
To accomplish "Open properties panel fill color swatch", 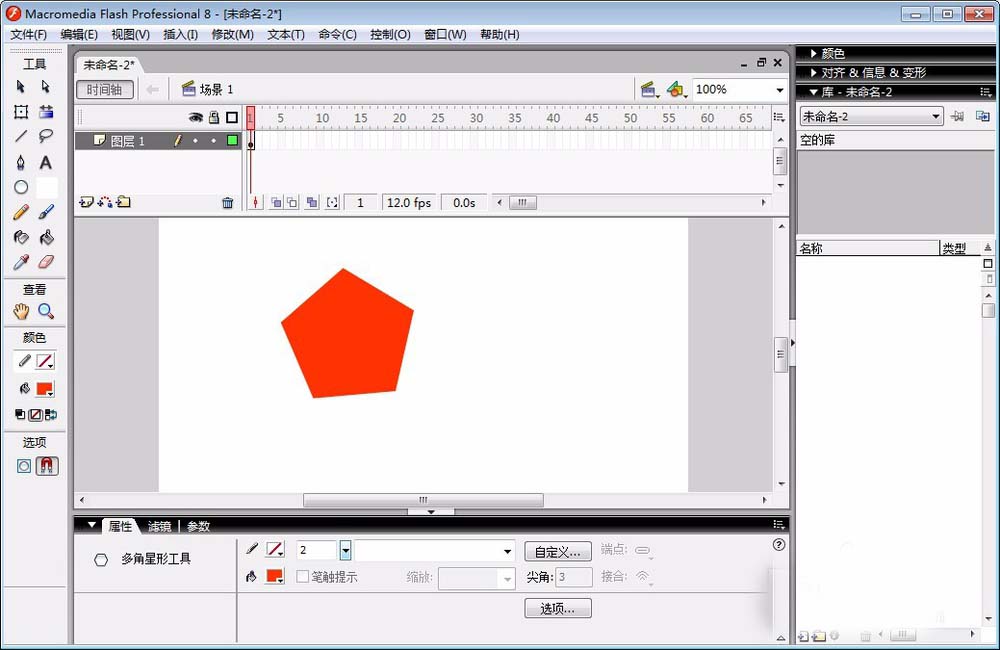I will pos(275,576).
